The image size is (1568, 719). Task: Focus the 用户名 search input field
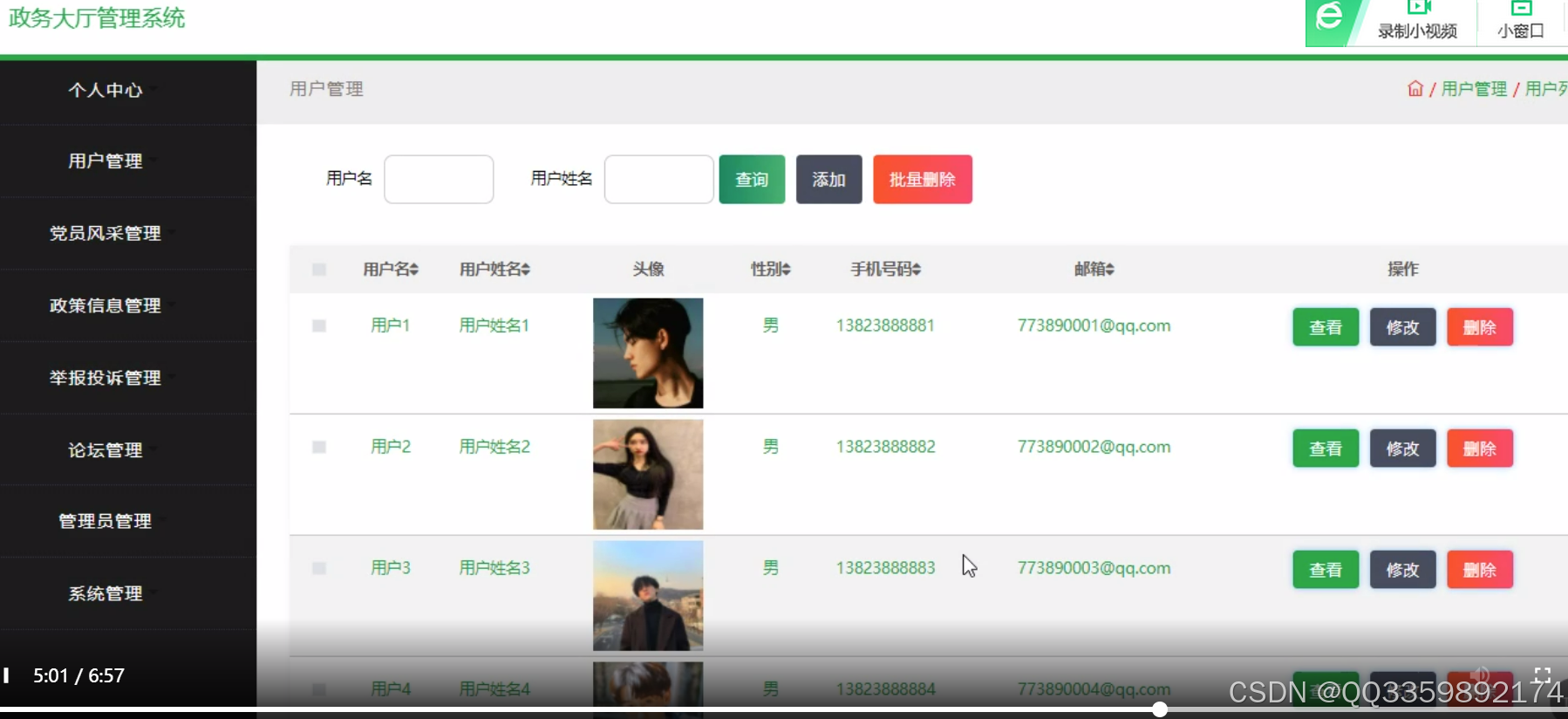coord(439,180)
